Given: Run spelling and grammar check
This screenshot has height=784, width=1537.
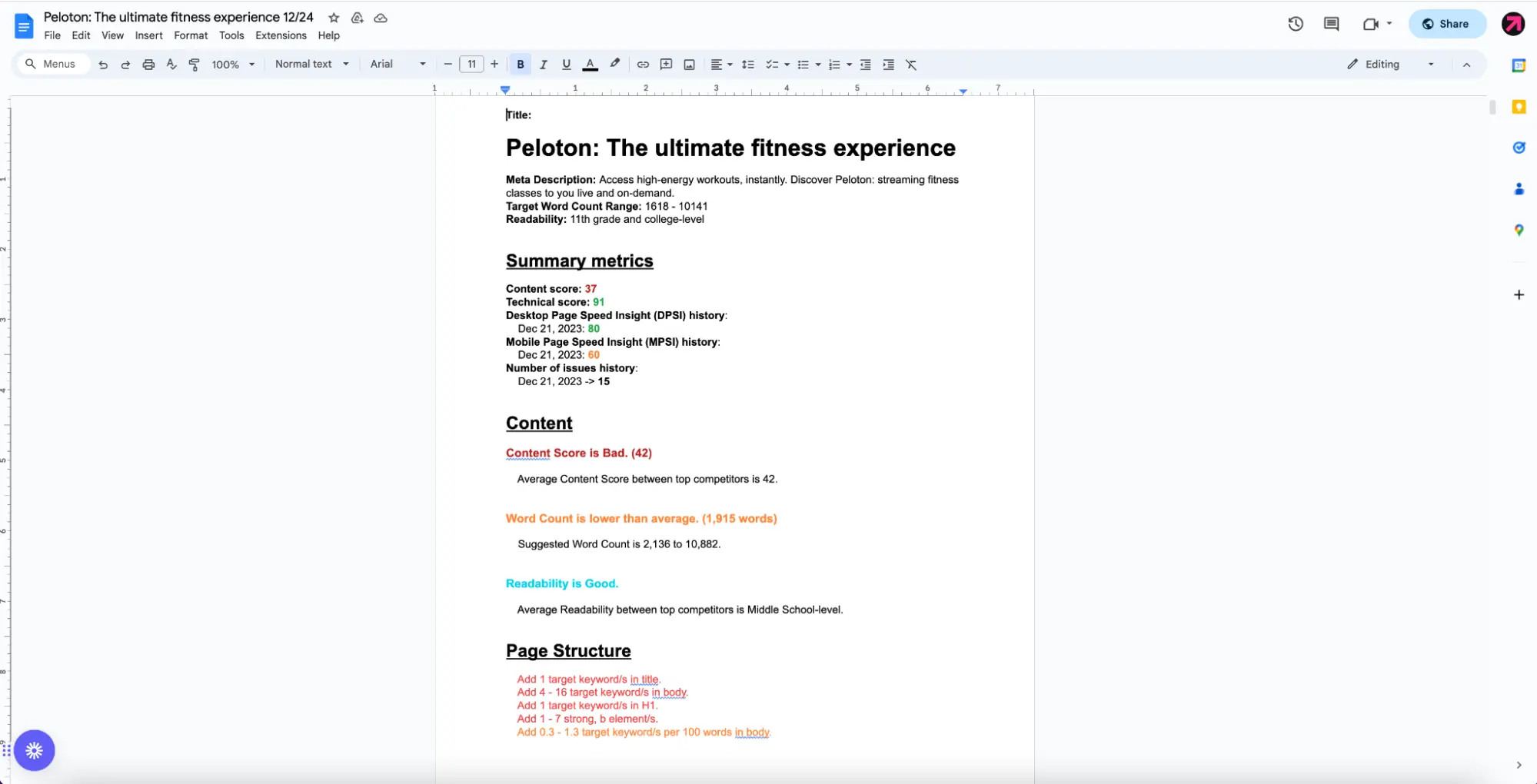Looking at the screenshot, I should click(x=171, y=65).
